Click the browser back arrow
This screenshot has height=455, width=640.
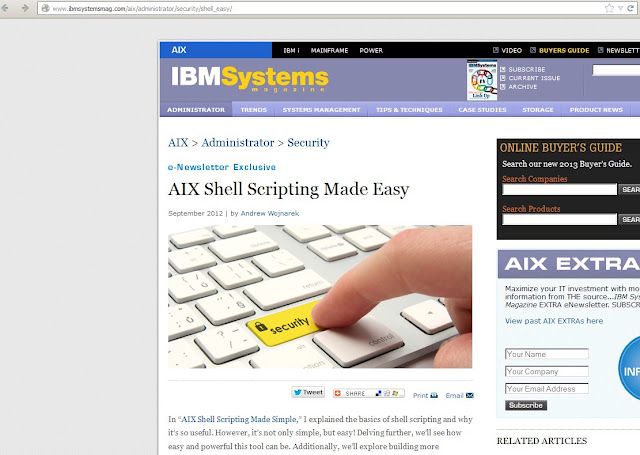(x=5, y=8)
